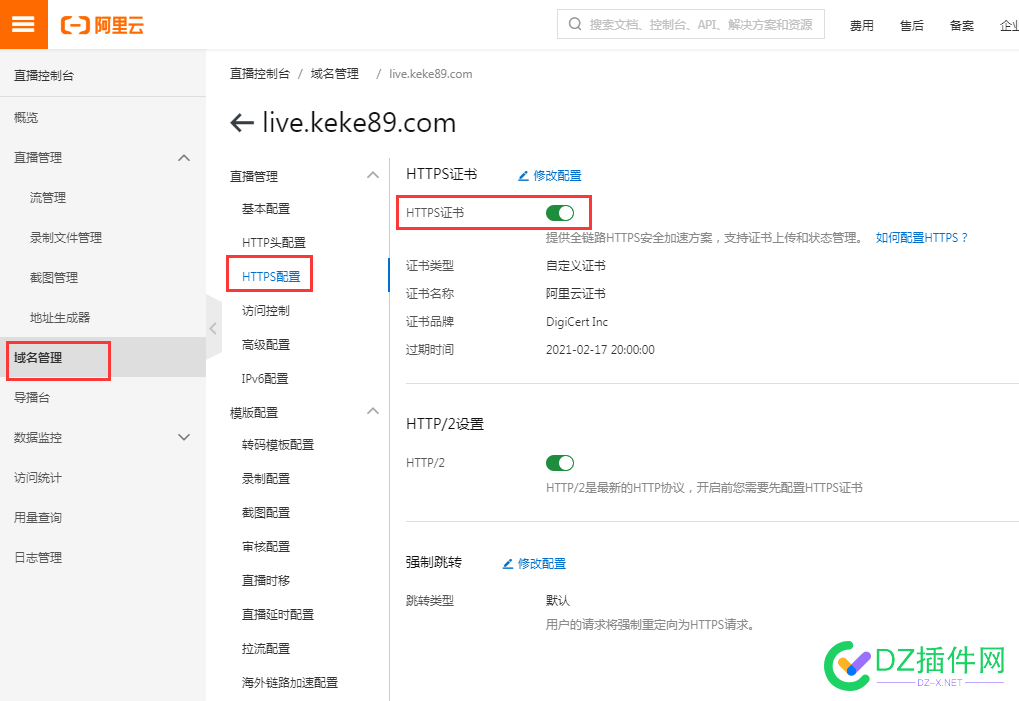This screenshot has height=701, width=1019.
Task: Expand the 数据监控 section
Action: (184, 437)
